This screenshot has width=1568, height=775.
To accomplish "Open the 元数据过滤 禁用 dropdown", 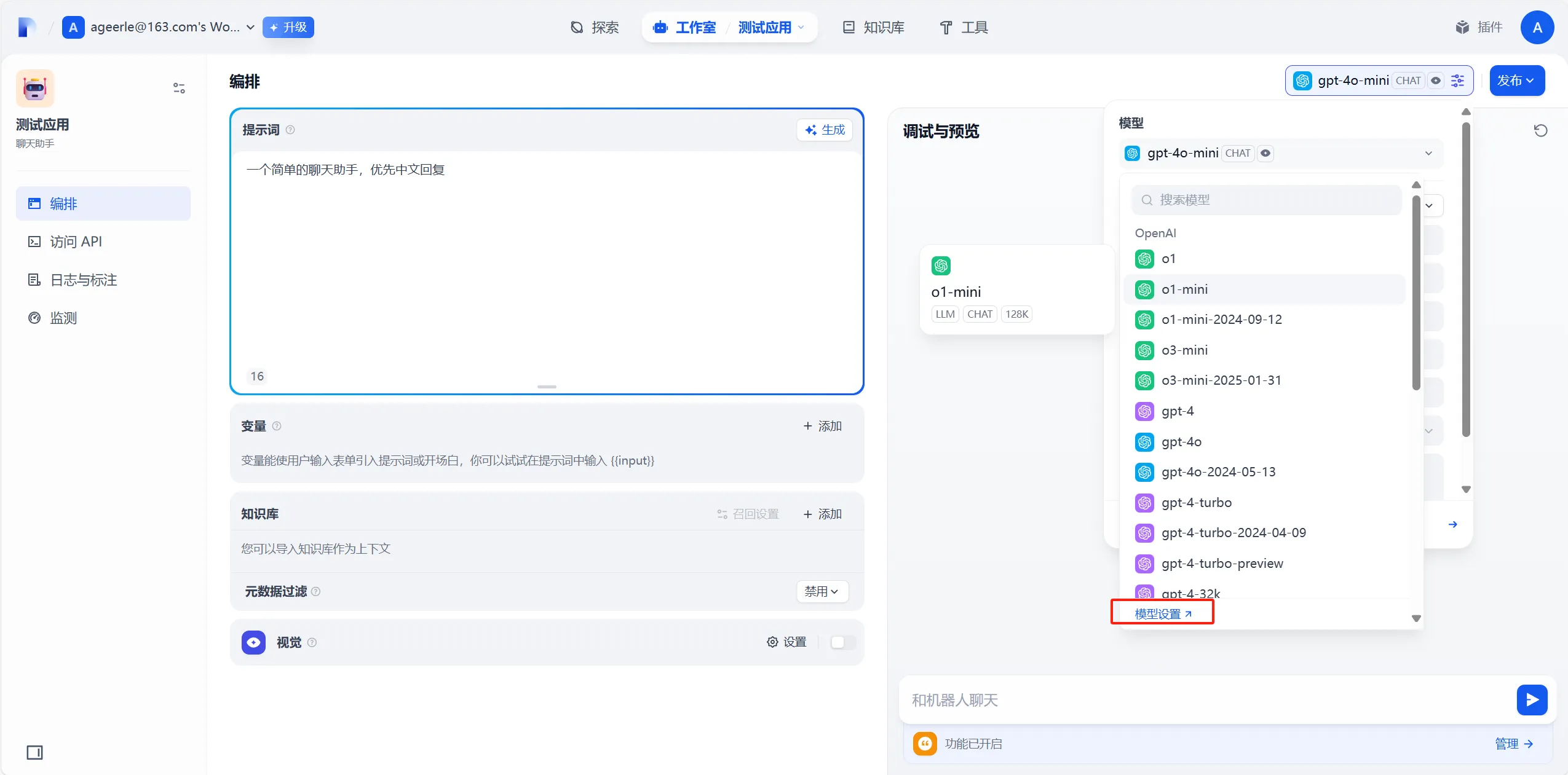I will point(822,591).
